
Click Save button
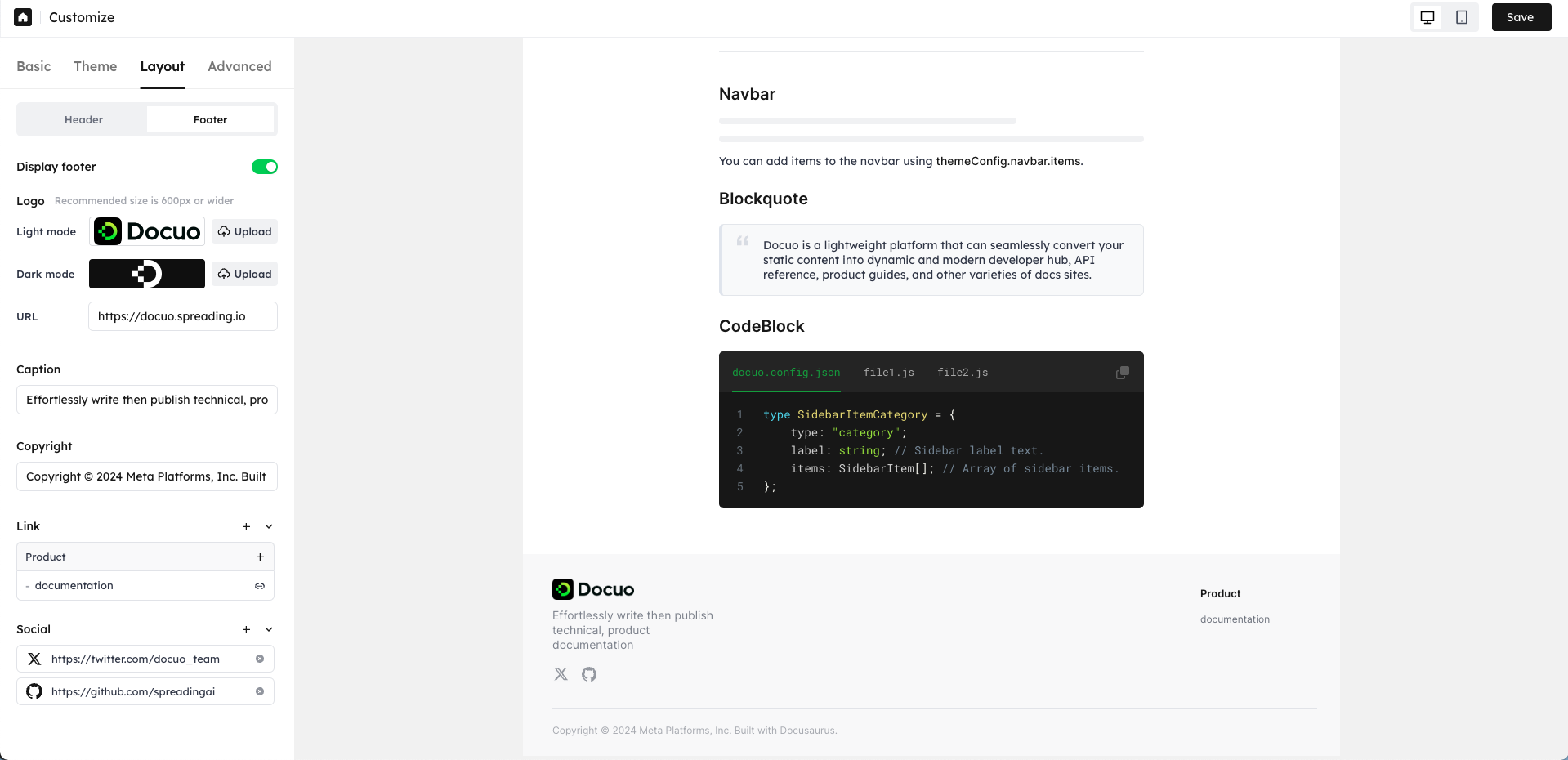point(1521,17)
